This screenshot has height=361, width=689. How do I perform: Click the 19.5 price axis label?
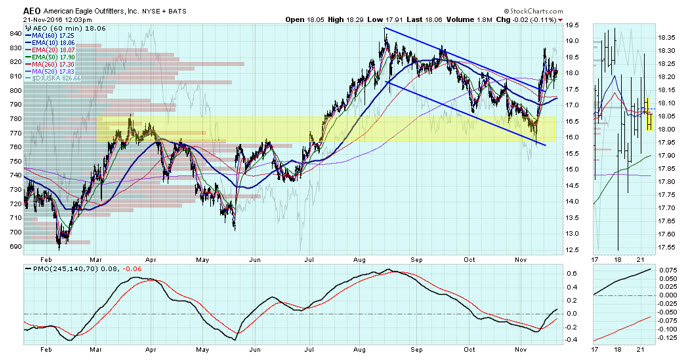(x=573, y=25)
